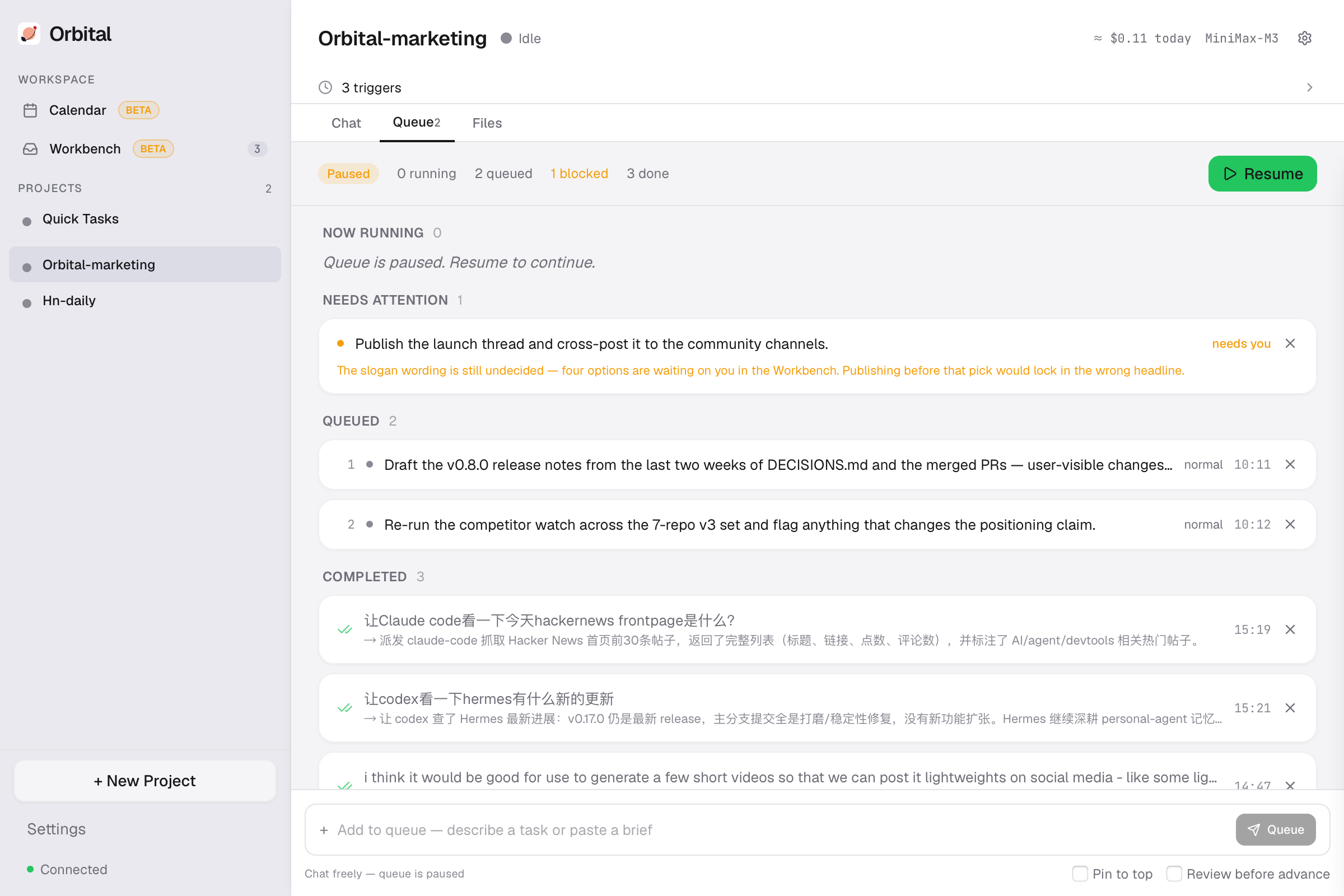
Task: Open Settings in the sidebar
Action: tap(56, 829)
